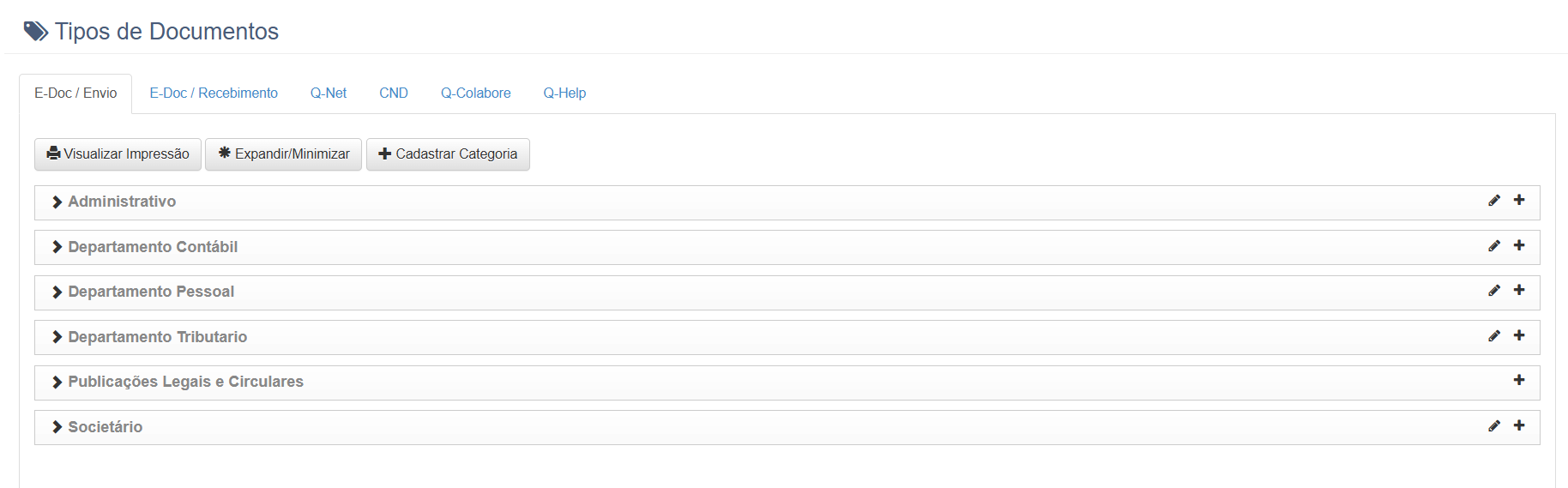Switch to E-Doc / Recebimento tab
1568x488 pixels.
point(214,93)
